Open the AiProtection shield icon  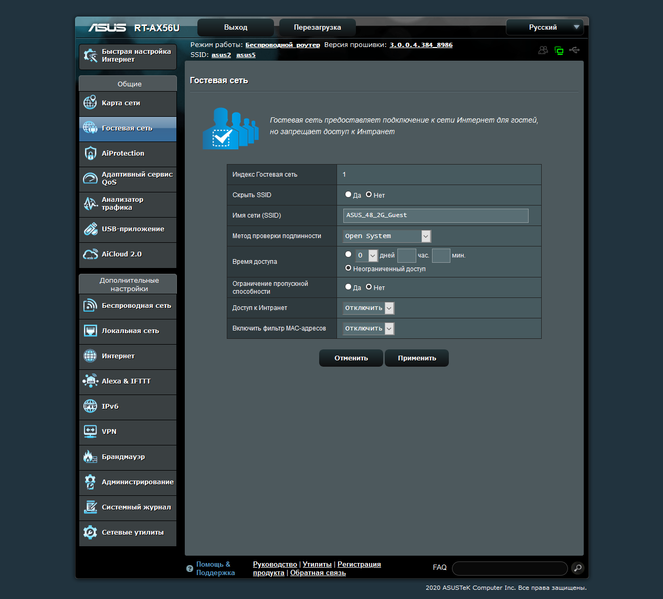90,153
